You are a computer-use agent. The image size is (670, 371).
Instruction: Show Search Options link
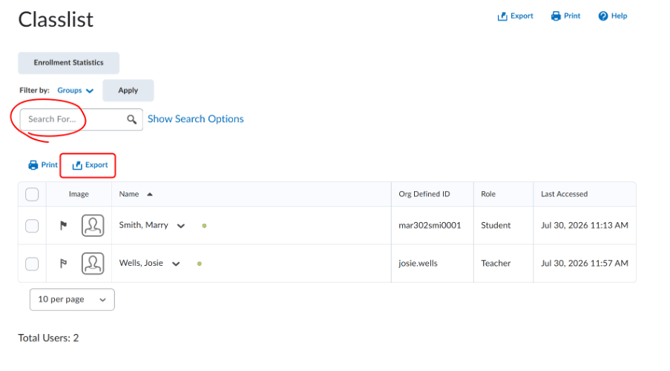196,119
